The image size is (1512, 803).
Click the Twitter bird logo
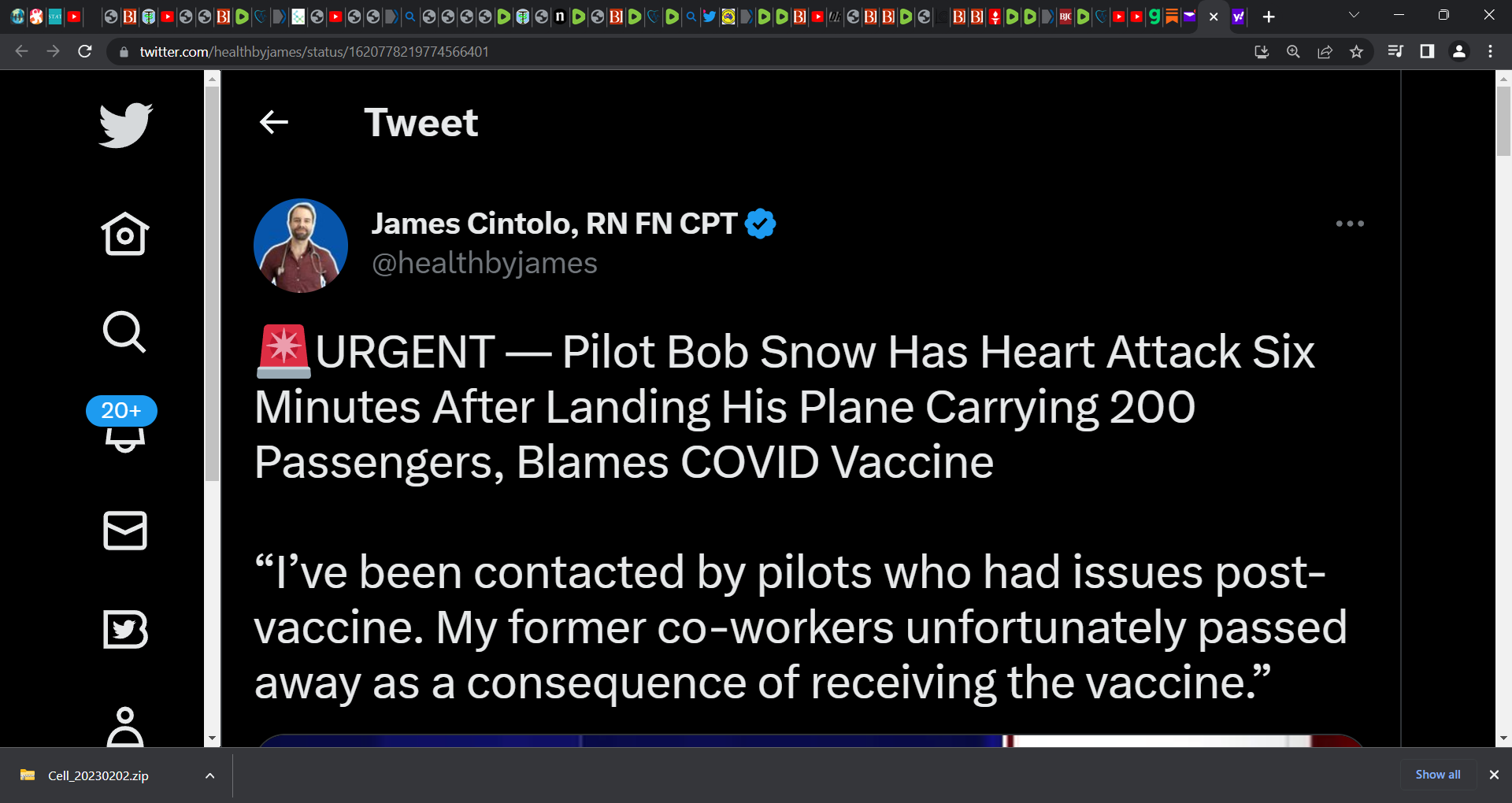pyautogui.click(x=125, y=124)
